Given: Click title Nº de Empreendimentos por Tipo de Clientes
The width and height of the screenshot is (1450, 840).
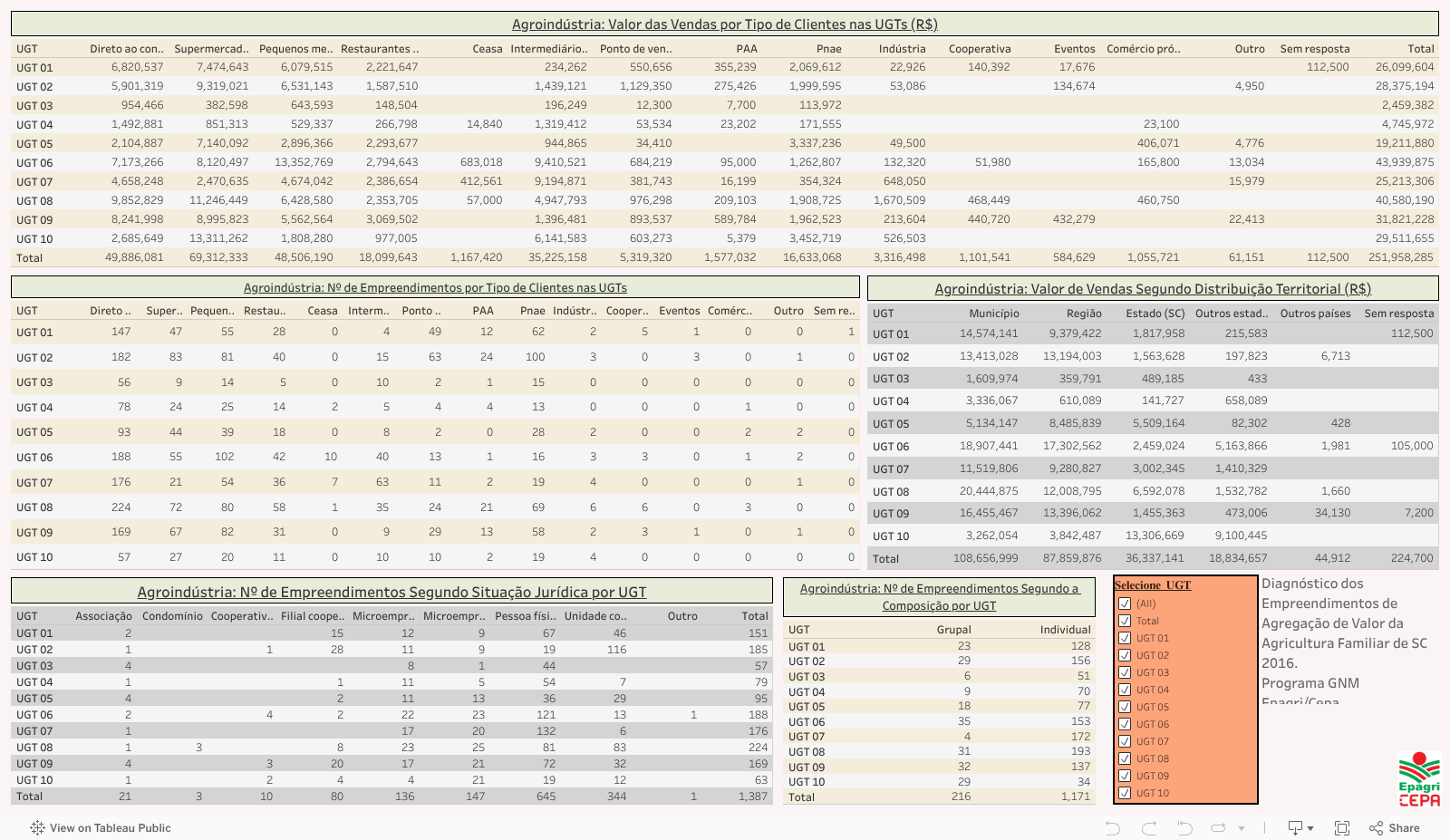Looking at the screenshot, I should [x=435, y=287].
